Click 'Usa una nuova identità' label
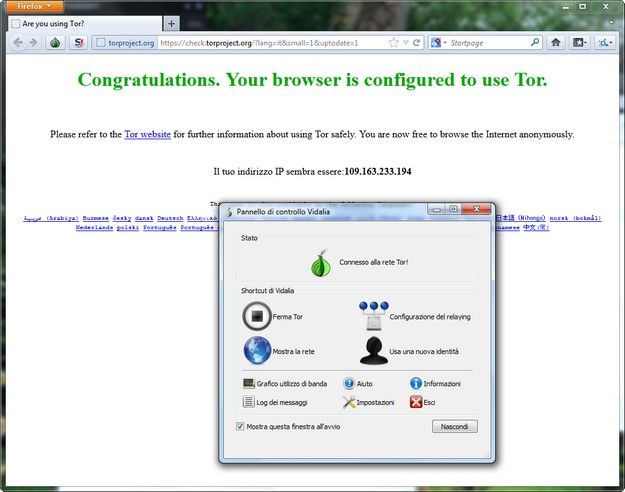 pyautogui.click(x=424, y=351)
